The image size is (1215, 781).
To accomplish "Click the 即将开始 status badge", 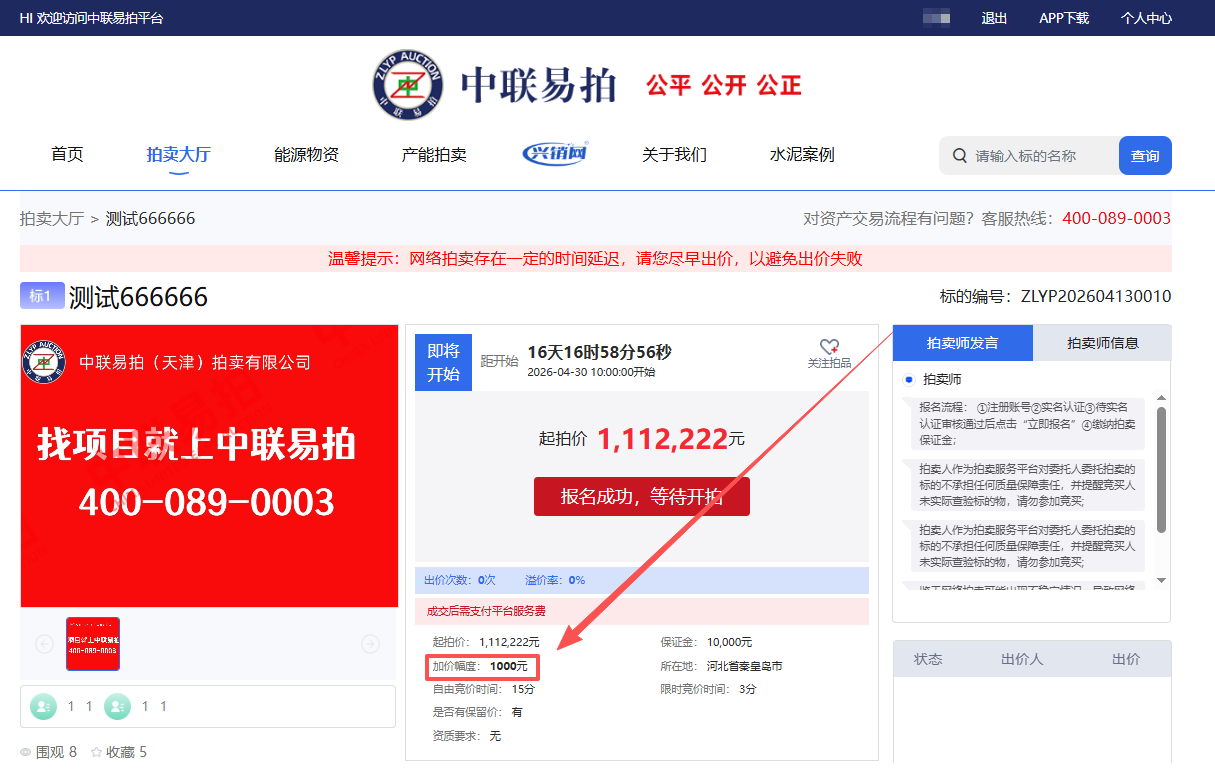I will pyautogui.click(x=443, y=362).
